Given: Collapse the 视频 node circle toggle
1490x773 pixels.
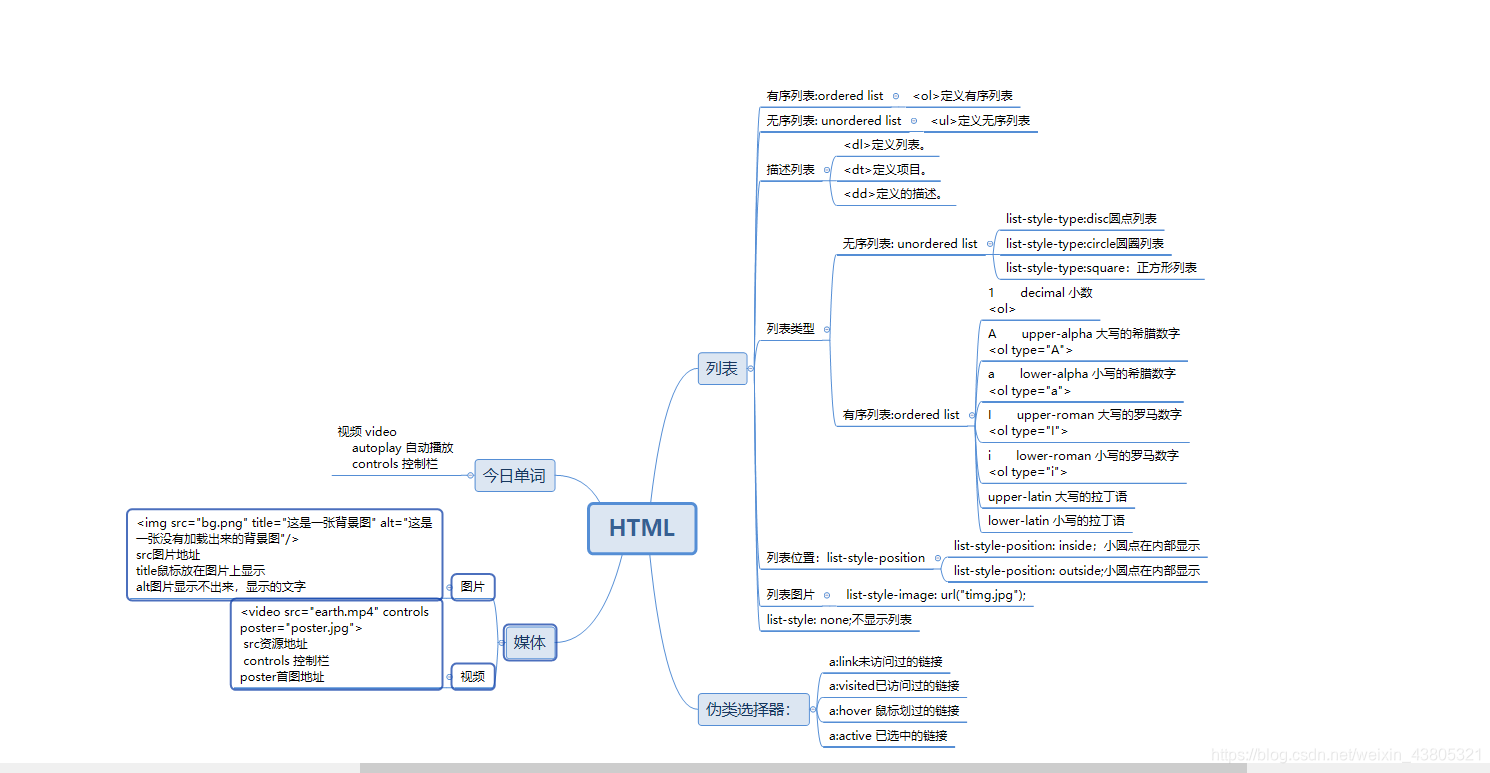Looking at the screenshot, I should (x=448, y=677).
